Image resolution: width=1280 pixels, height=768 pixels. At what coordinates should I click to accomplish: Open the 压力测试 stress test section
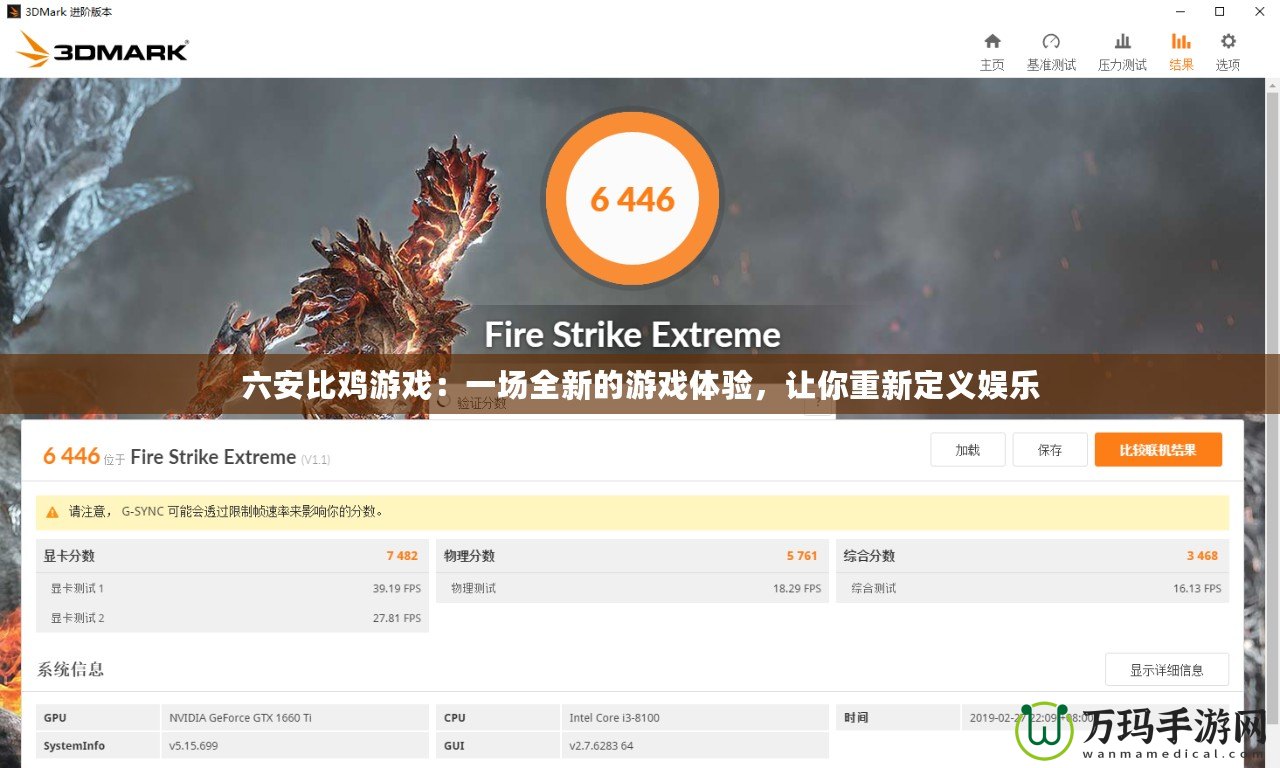point(1122,51)
